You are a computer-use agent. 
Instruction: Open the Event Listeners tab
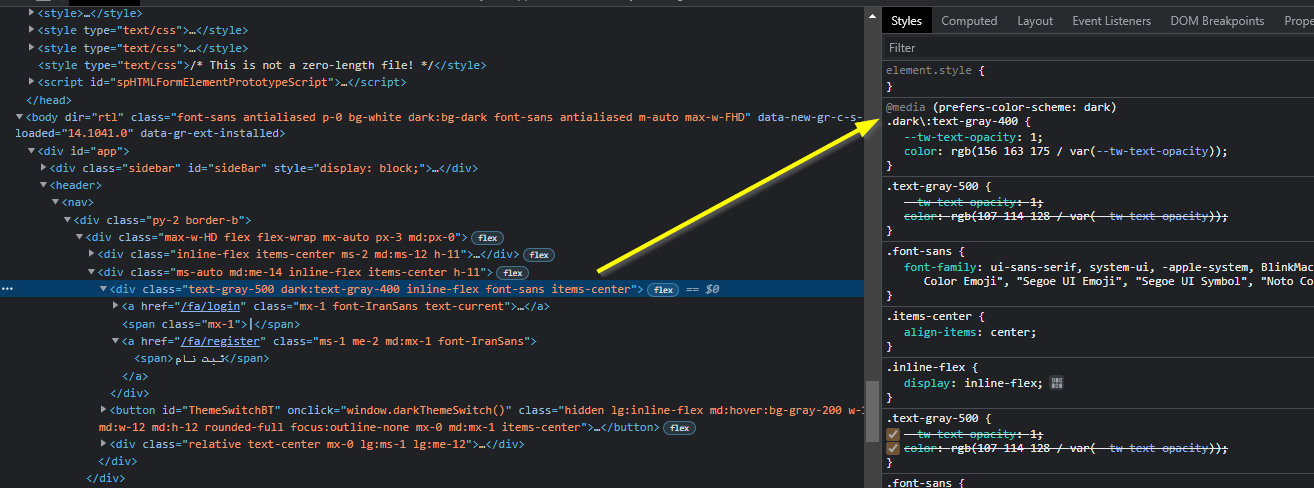(1111, 20)
